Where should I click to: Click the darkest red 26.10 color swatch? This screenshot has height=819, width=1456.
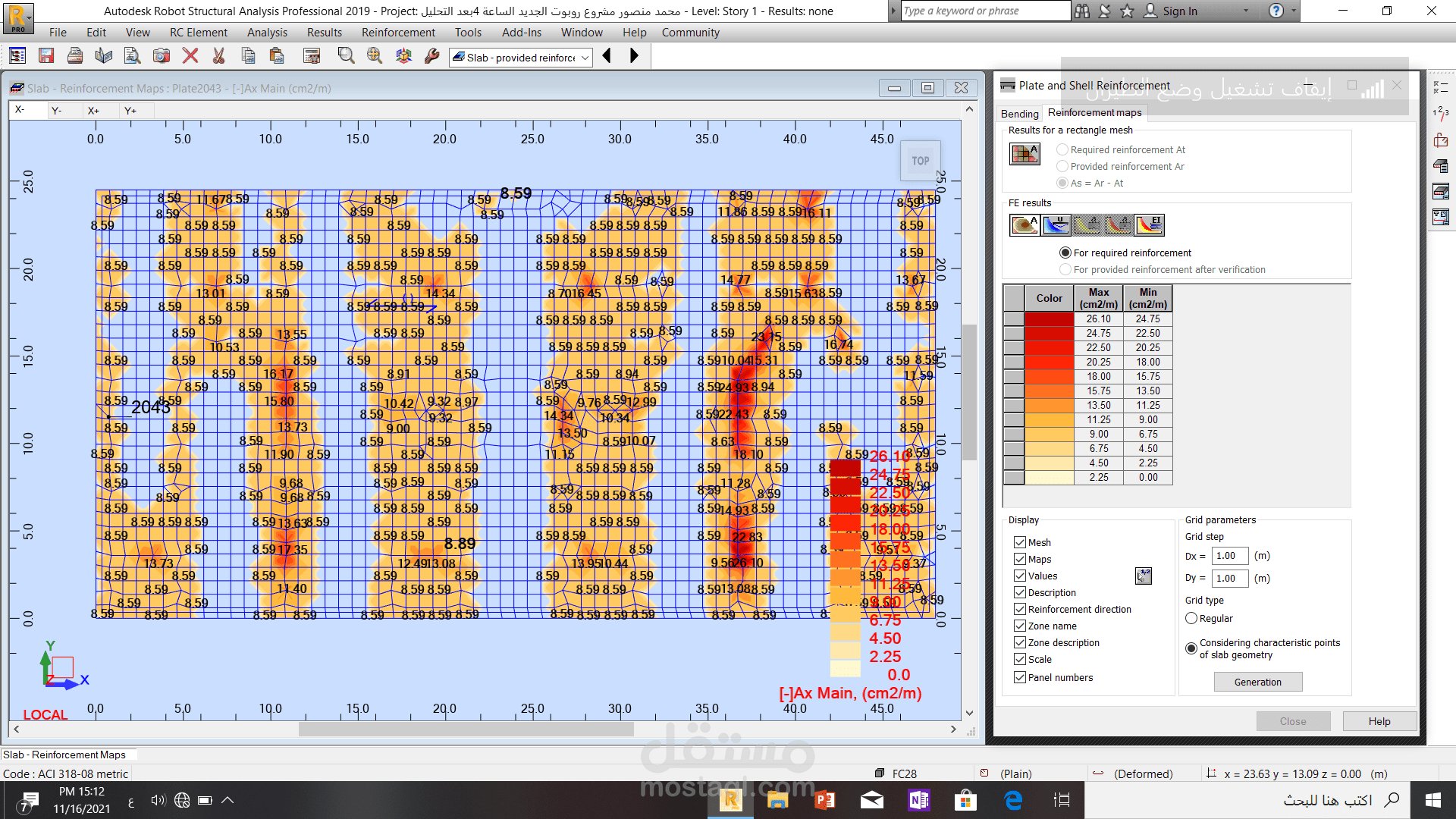(1049, 318)
